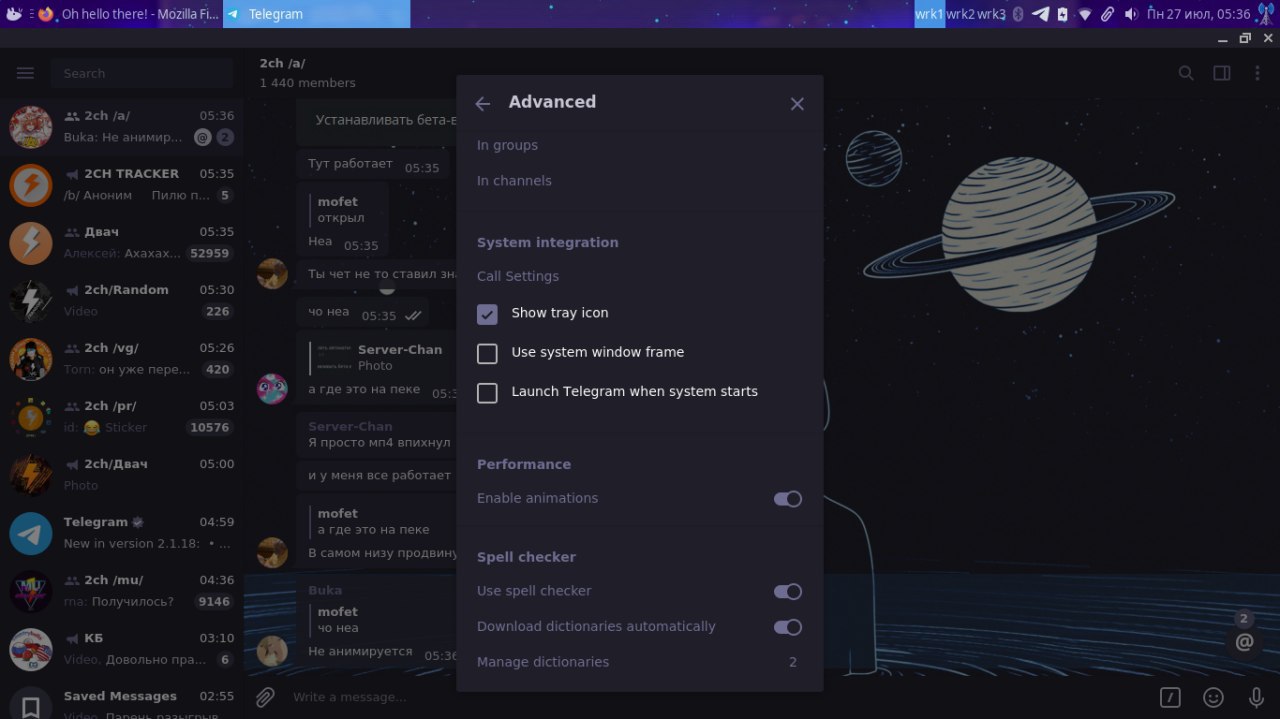Open the hamburger main menu

[x=26, y=73]
